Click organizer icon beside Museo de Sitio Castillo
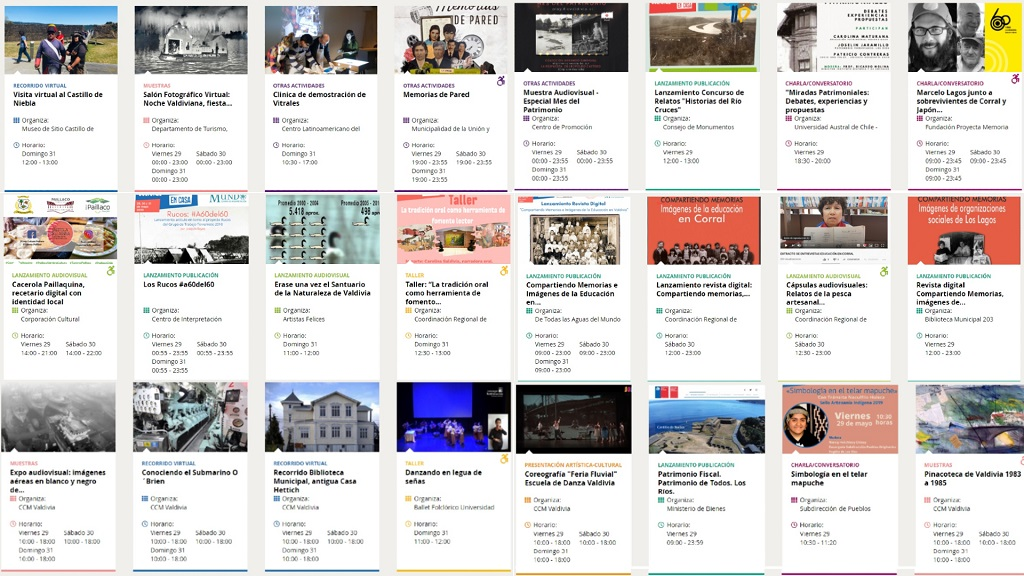 pyautogui.click(x=16, y=120)
